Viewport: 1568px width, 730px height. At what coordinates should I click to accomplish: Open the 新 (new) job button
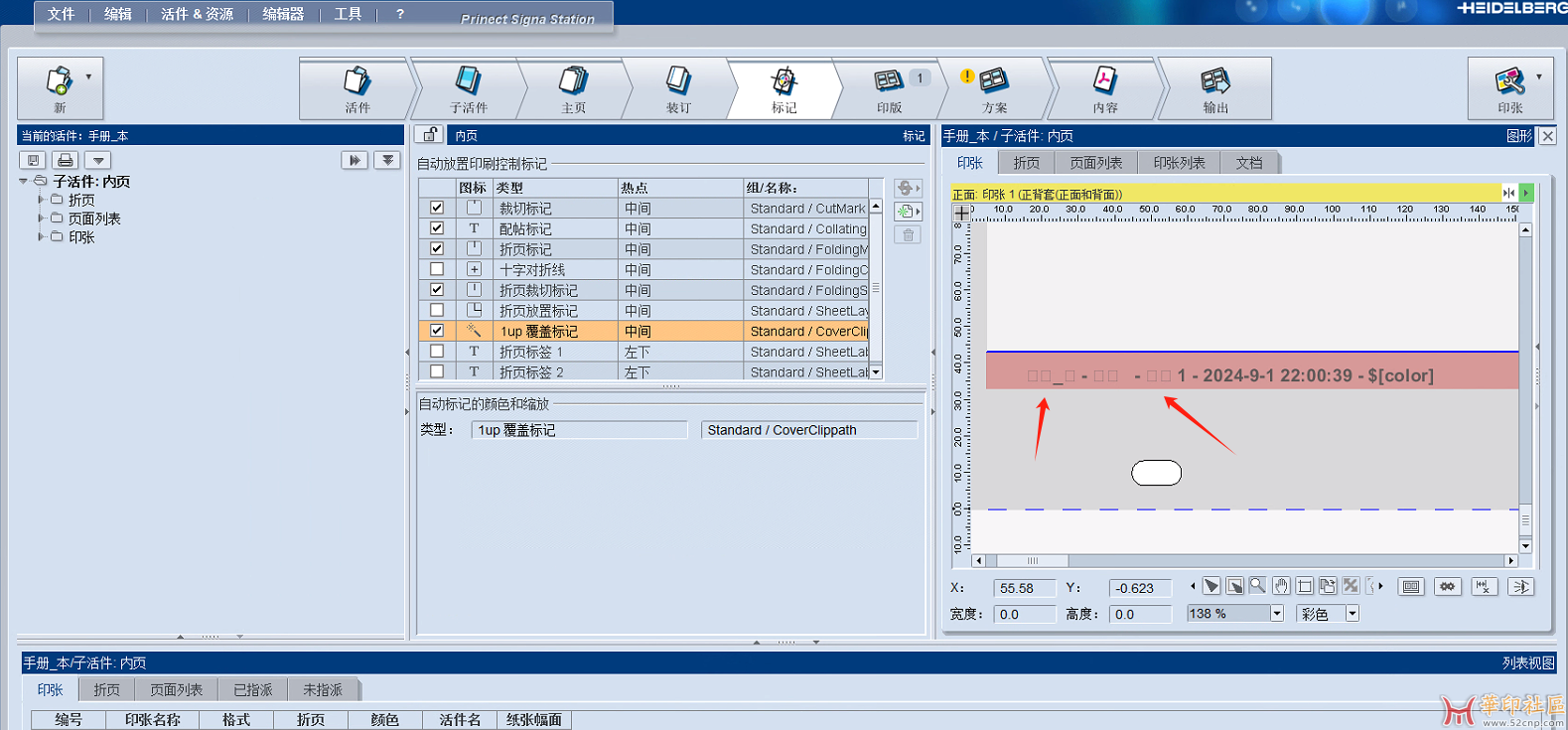[60, 87]
